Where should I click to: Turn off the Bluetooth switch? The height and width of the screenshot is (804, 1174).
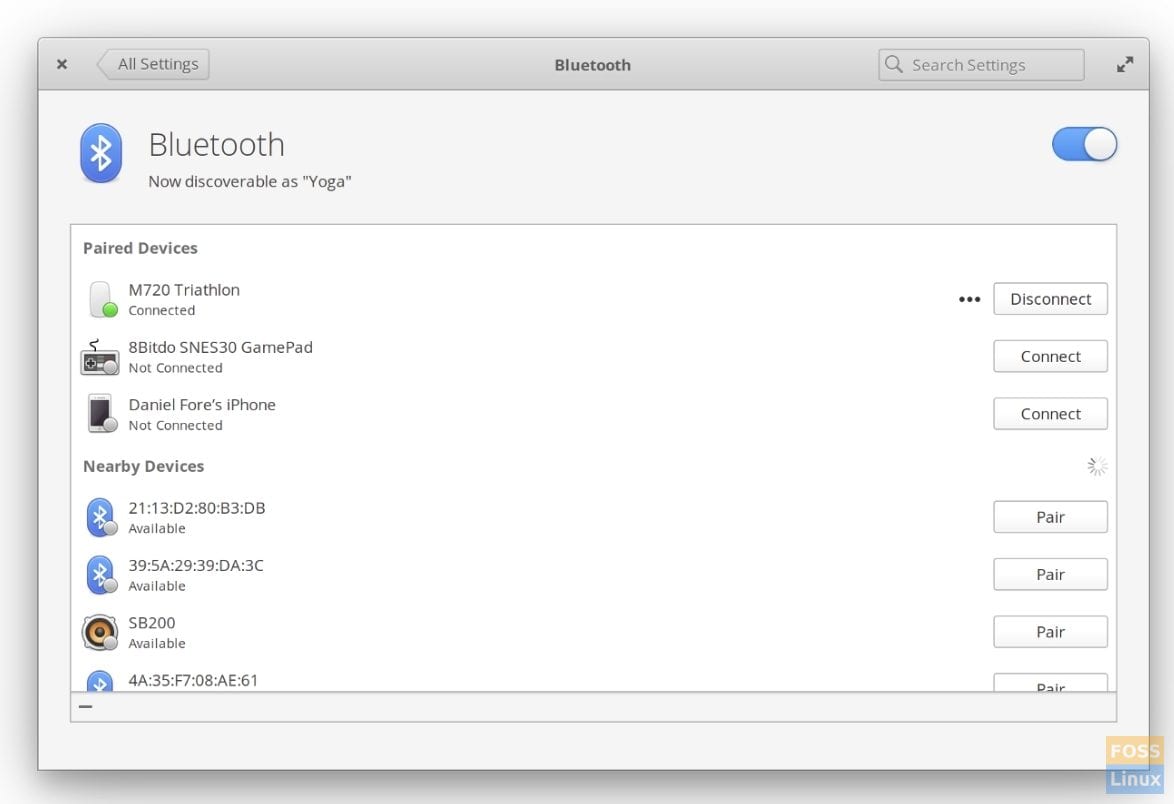1084,144
